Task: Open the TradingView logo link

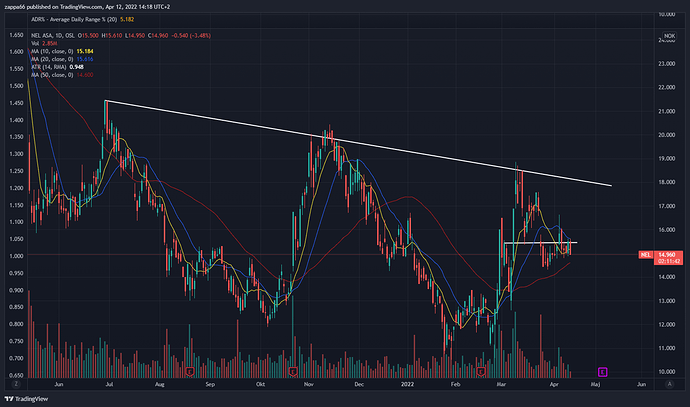Action: 26,399
